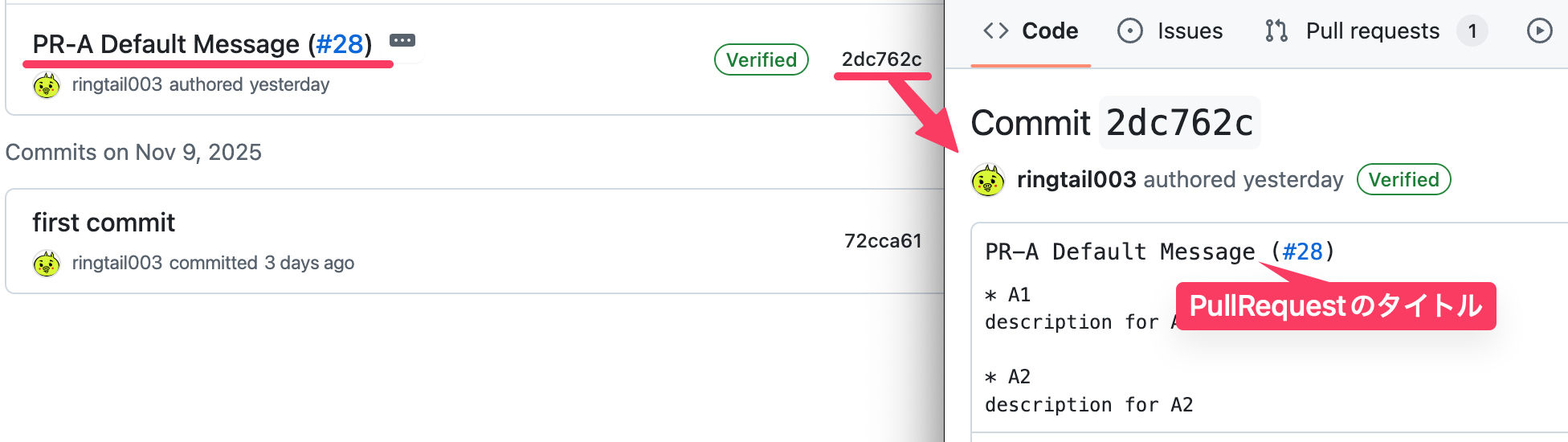Follow #28 link in commit message body
The height and width of the screenshot is (442, 1568).
point(1302,252)
